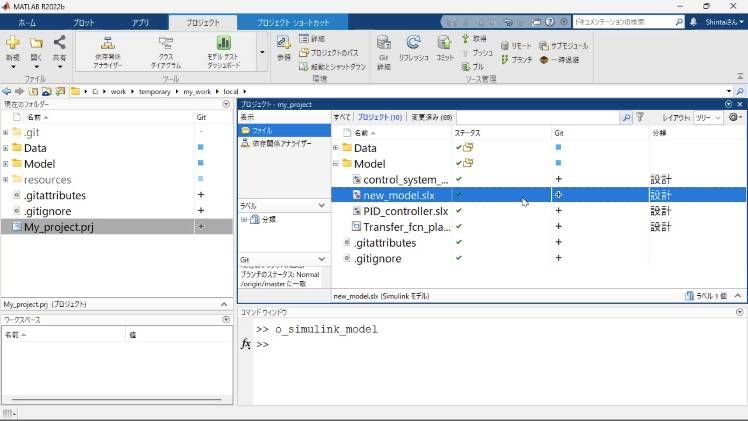Collapse the Labels panel chevron
Image resolution: width=748 pixels, height=421 pixels.
click(x=321, y=205)
